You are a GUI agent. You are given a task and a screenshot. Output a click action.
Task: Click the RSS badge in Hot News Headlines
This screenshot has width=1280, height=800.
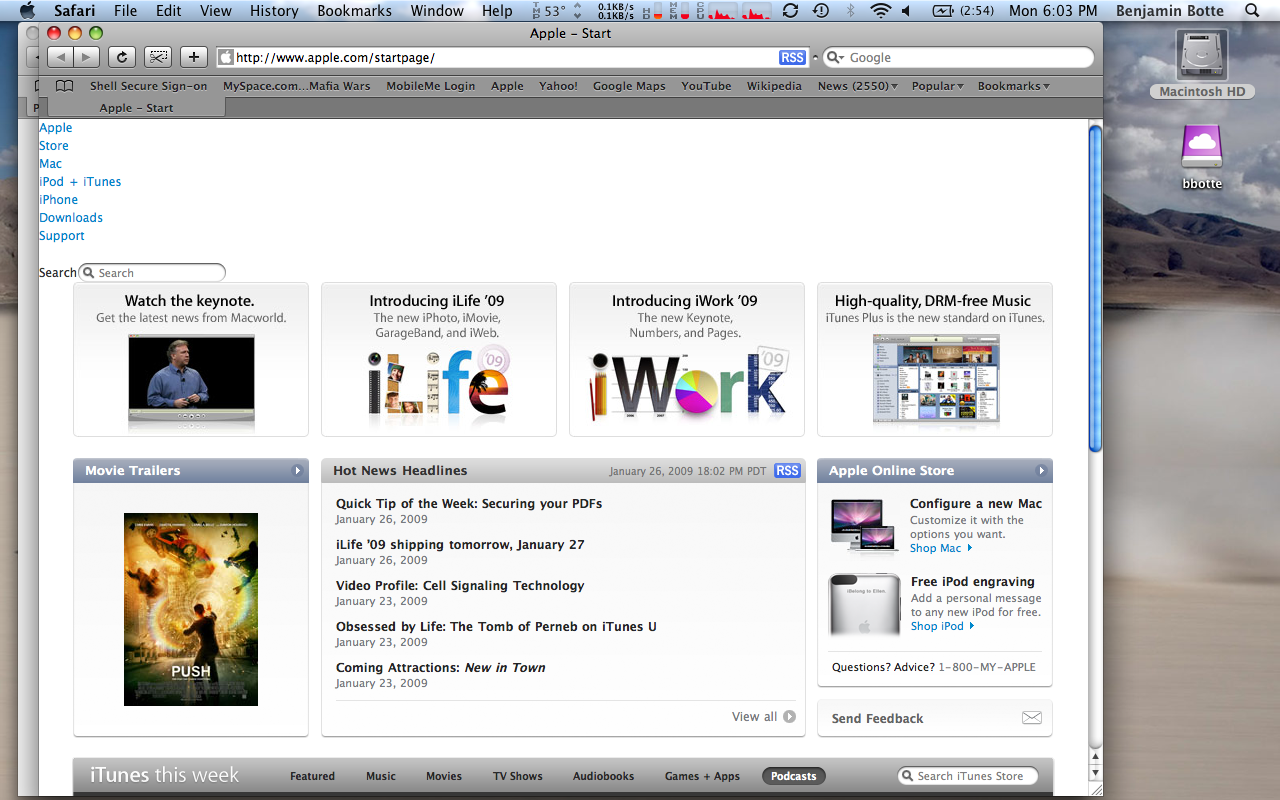click(x=788, y=471)
